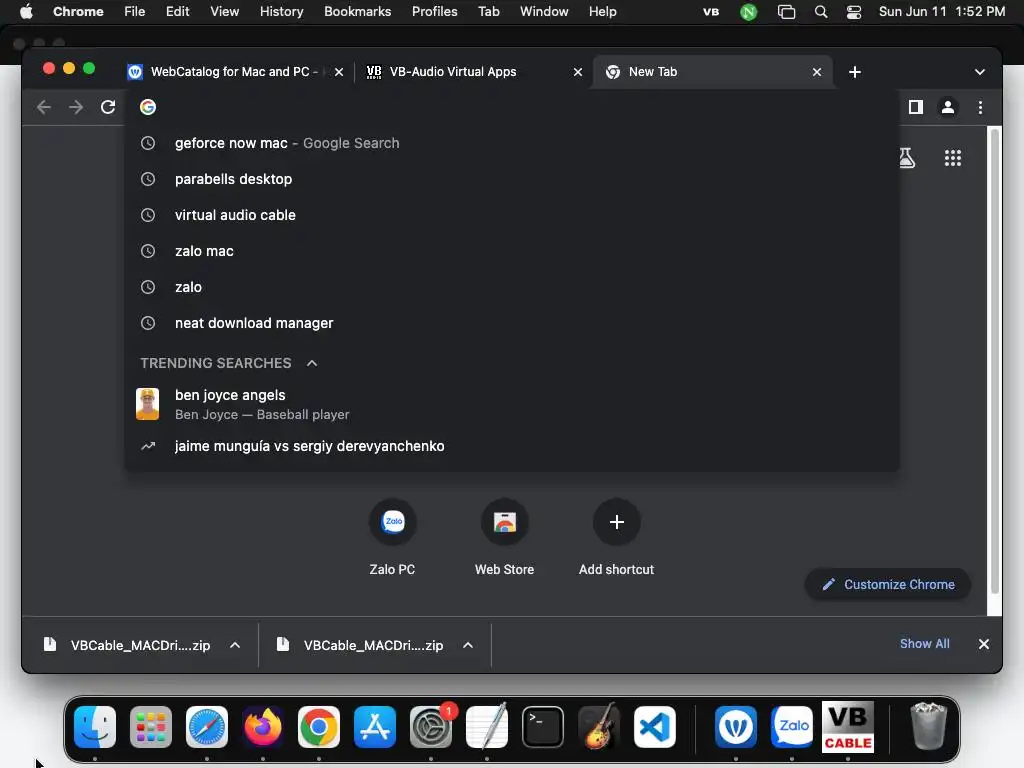Open options for first VBCable zip download
Image resolution: width=1024 pixels, height=768 pixels.
point(235,645)
